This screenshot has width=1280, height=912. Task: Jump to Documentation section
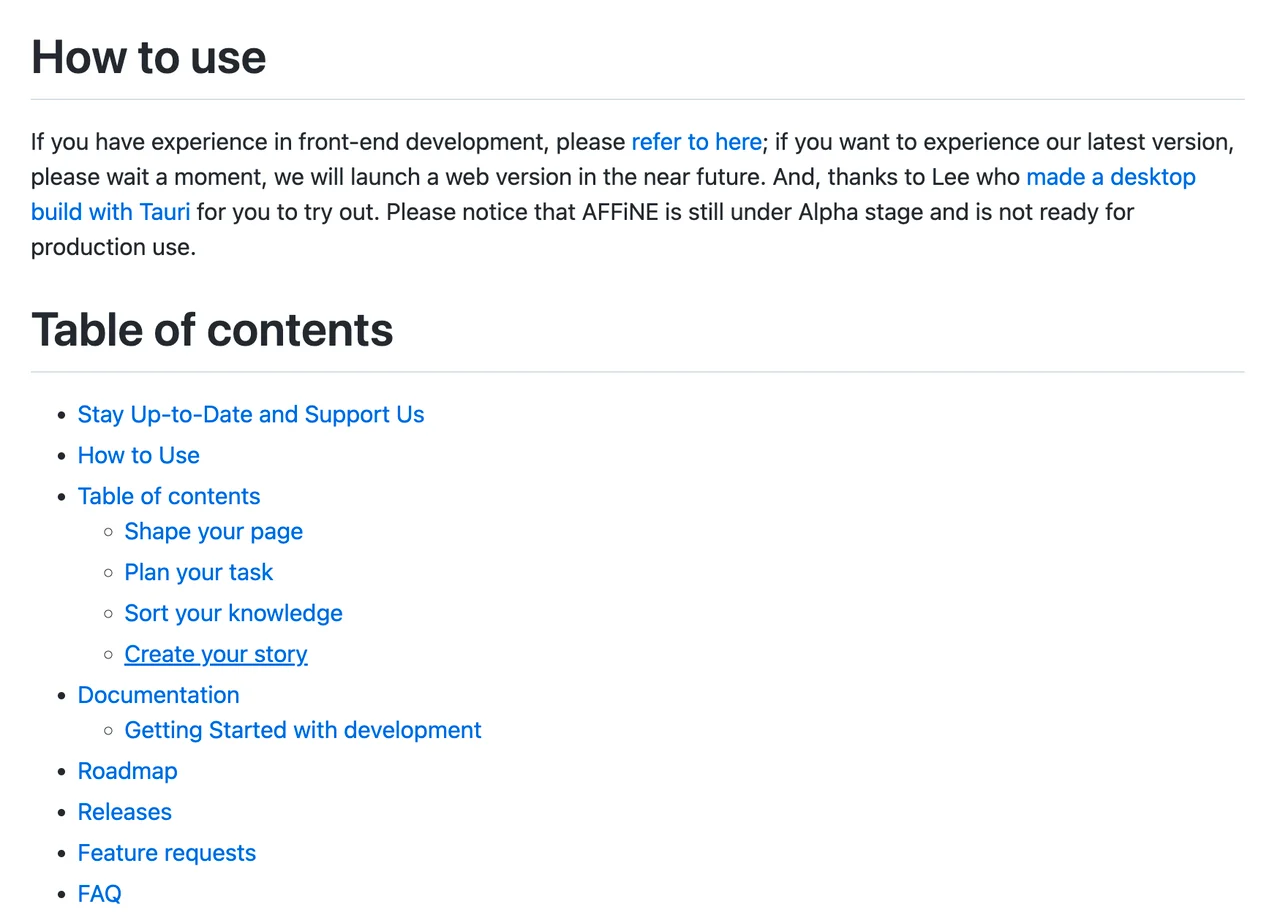point(159,695)
